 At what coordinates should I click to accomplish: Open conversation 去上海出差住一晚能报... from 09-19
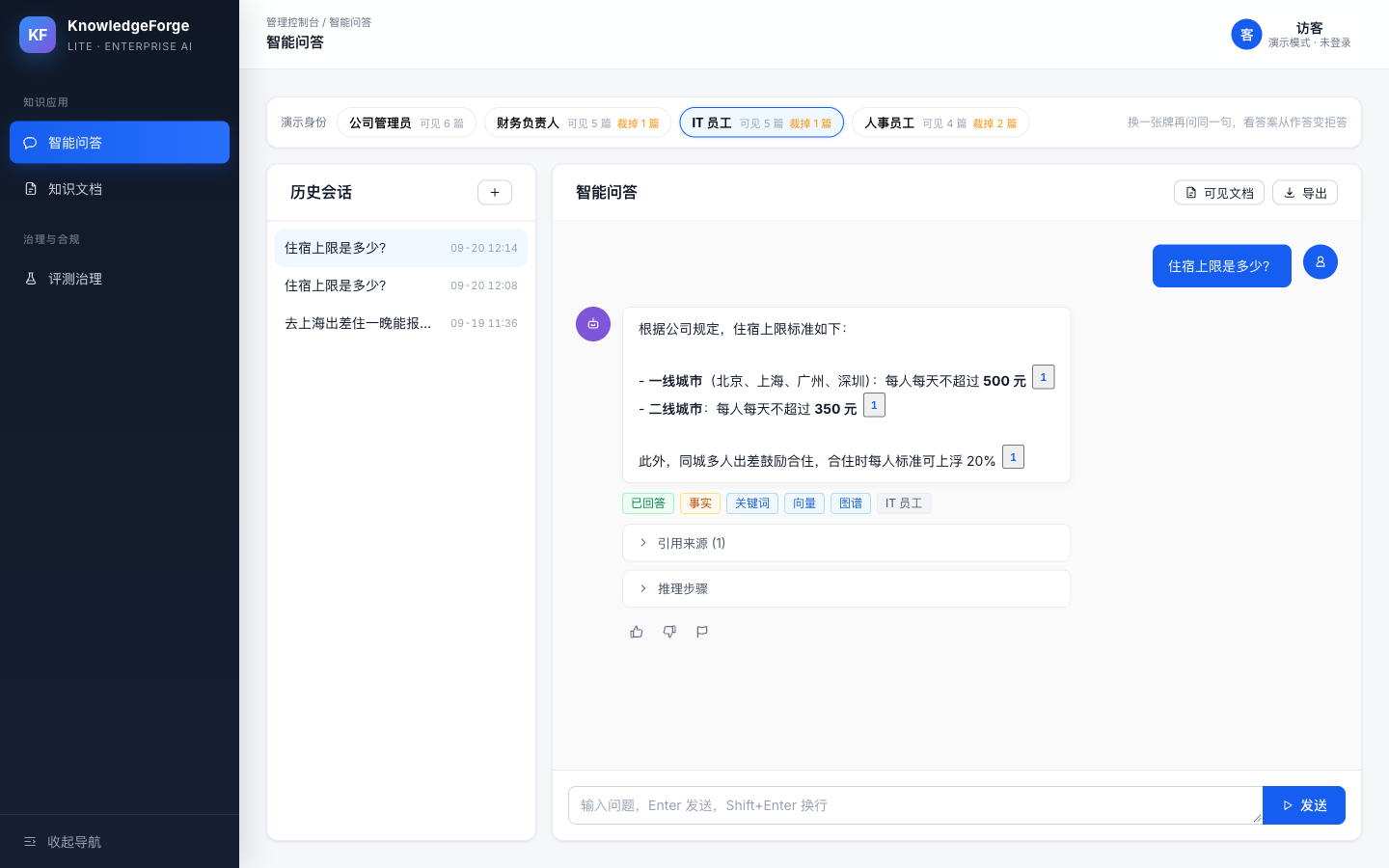tap(401, 323)
